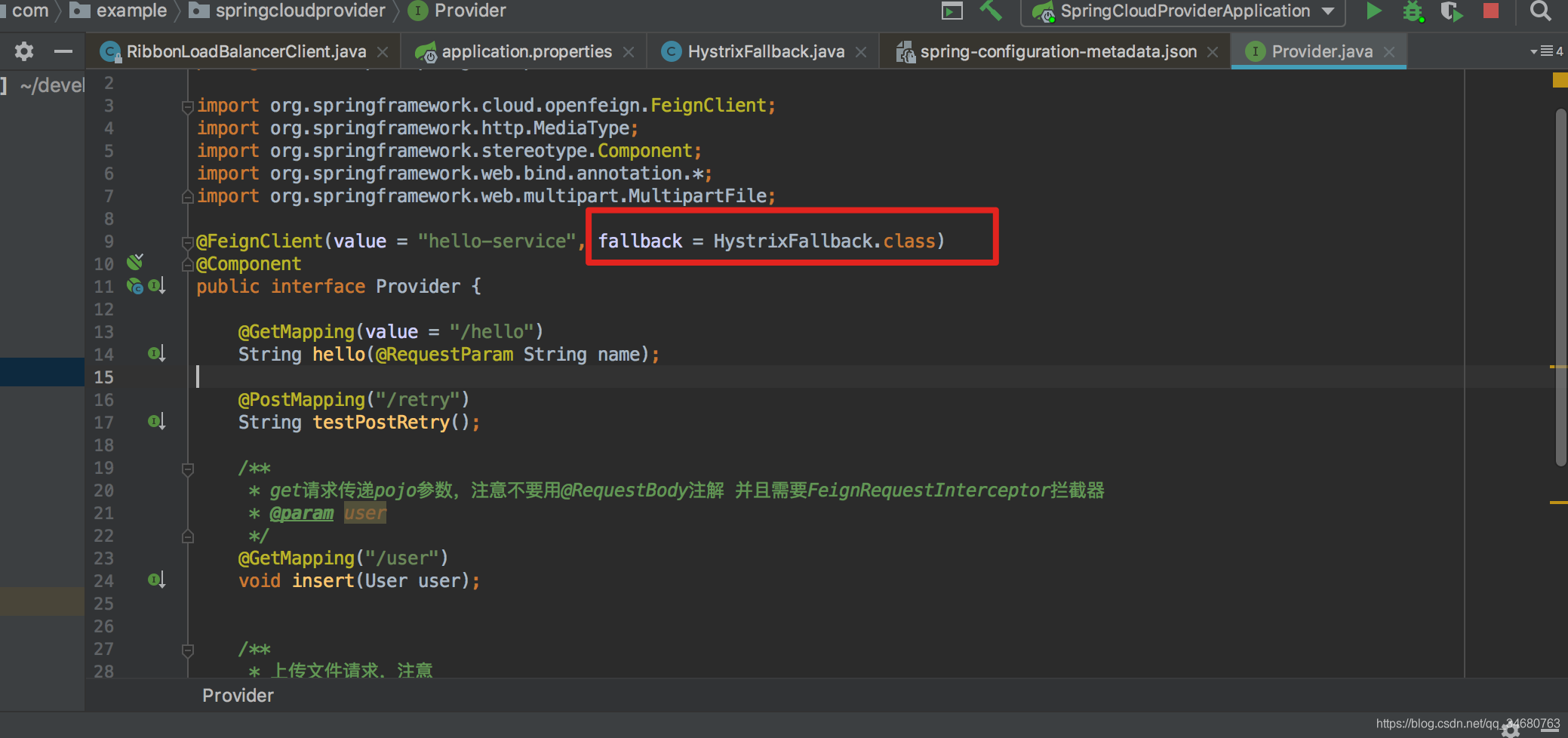Run SpringCloudProviderApplication with green play button
This screenshot has height=738, width=1568.
[x=1374, y=11]
